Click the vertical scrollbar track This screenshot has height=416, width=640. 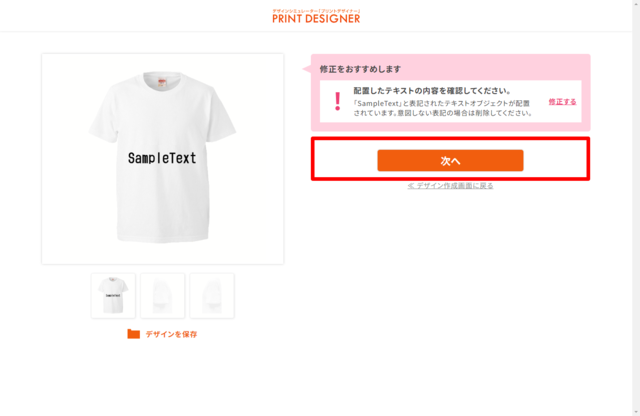point(636,204)
